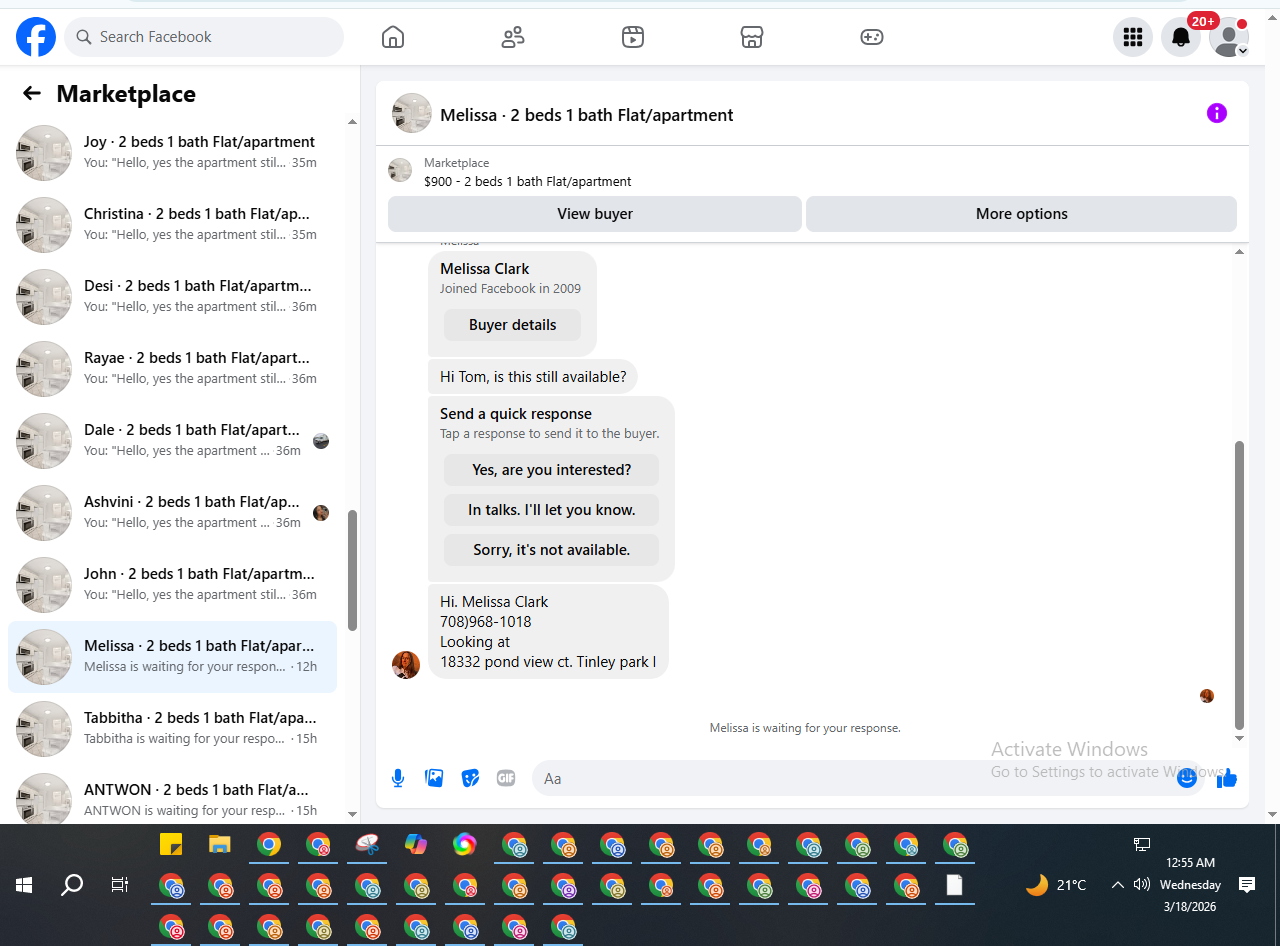Click Melissa's profile photo beside her message
1280x946 pixels.
[x=406, y=665]
